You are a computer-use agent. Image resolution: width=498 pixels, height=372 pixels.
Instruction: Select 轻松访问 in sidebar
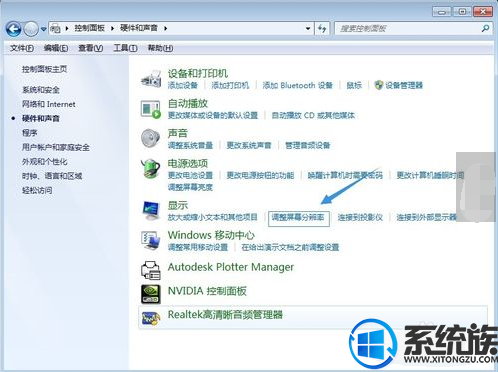point(37,190)
